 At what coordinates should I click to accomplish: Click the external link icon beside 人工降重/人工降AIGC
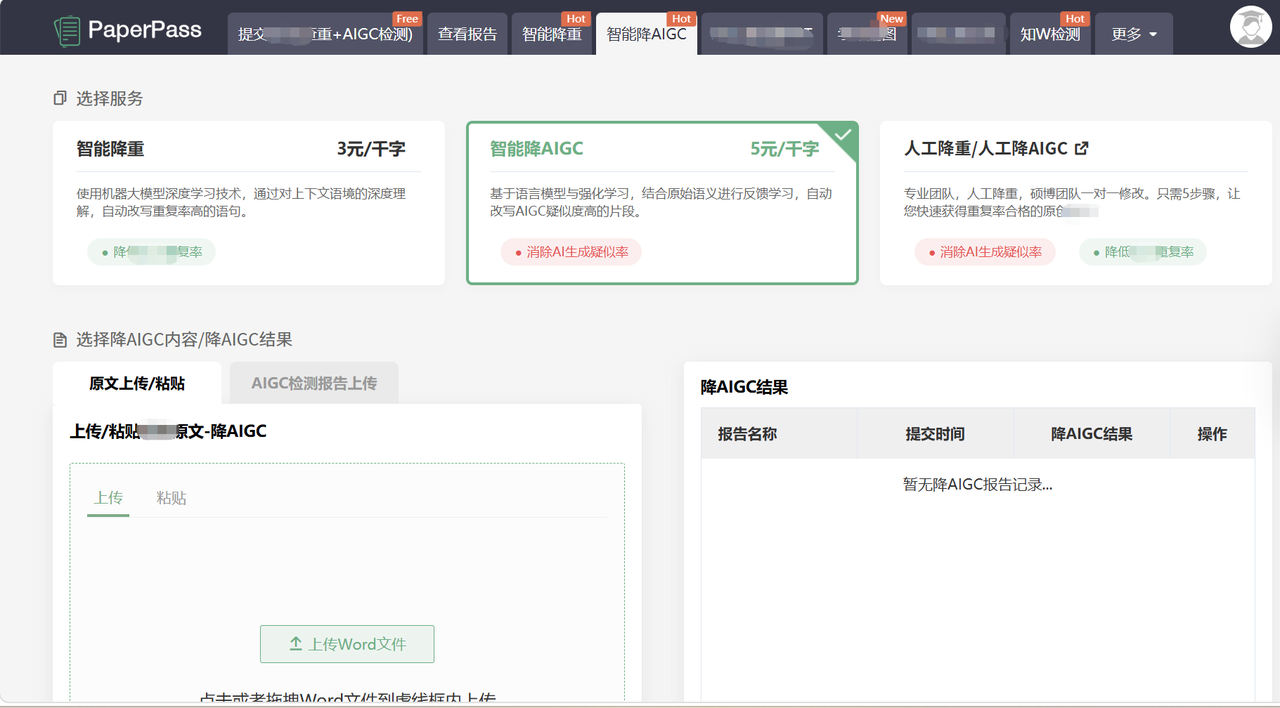1081,148
